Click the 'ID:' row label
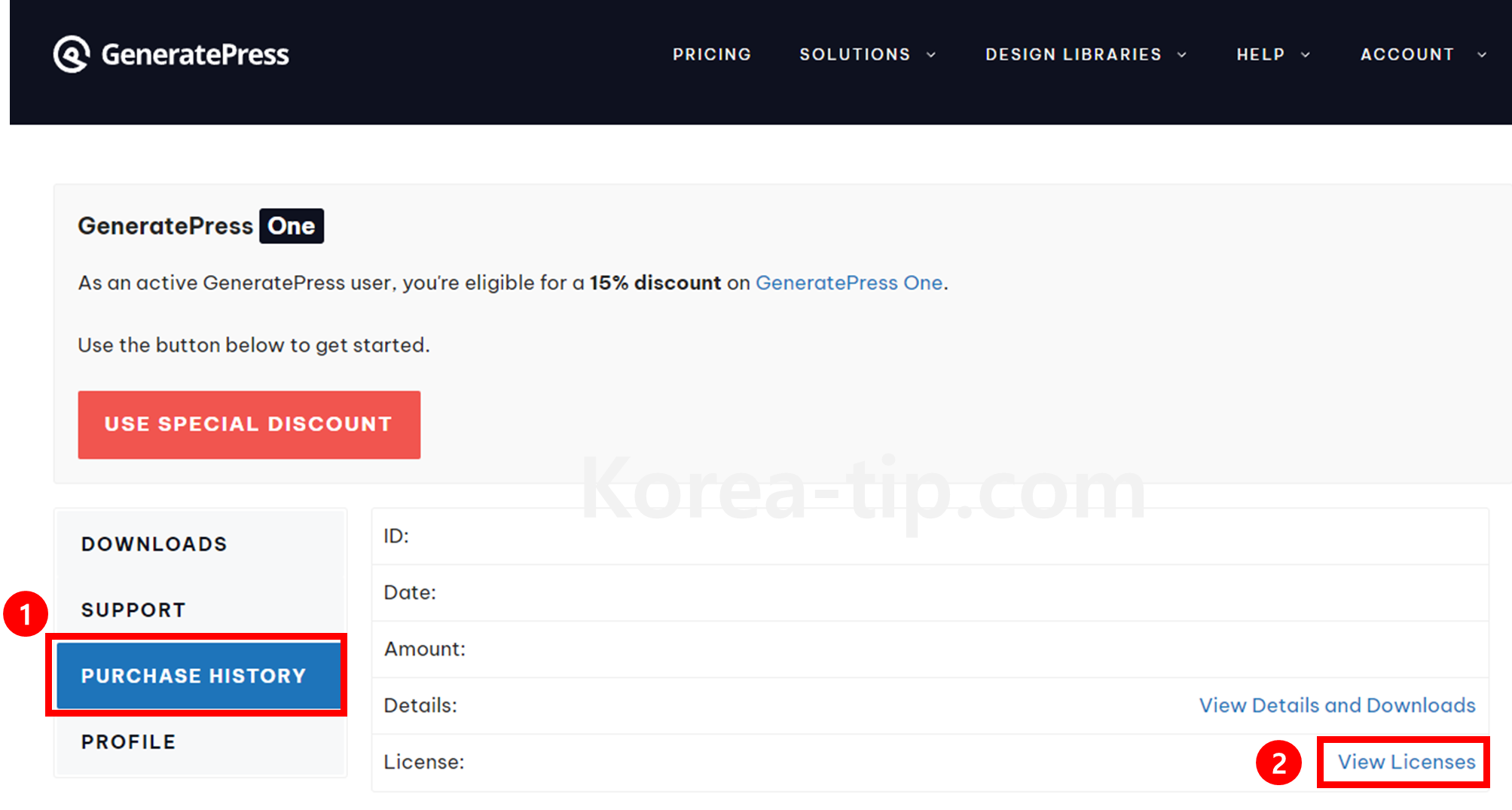This screenshot has width=1512, height=810. (x=396, y=536)
